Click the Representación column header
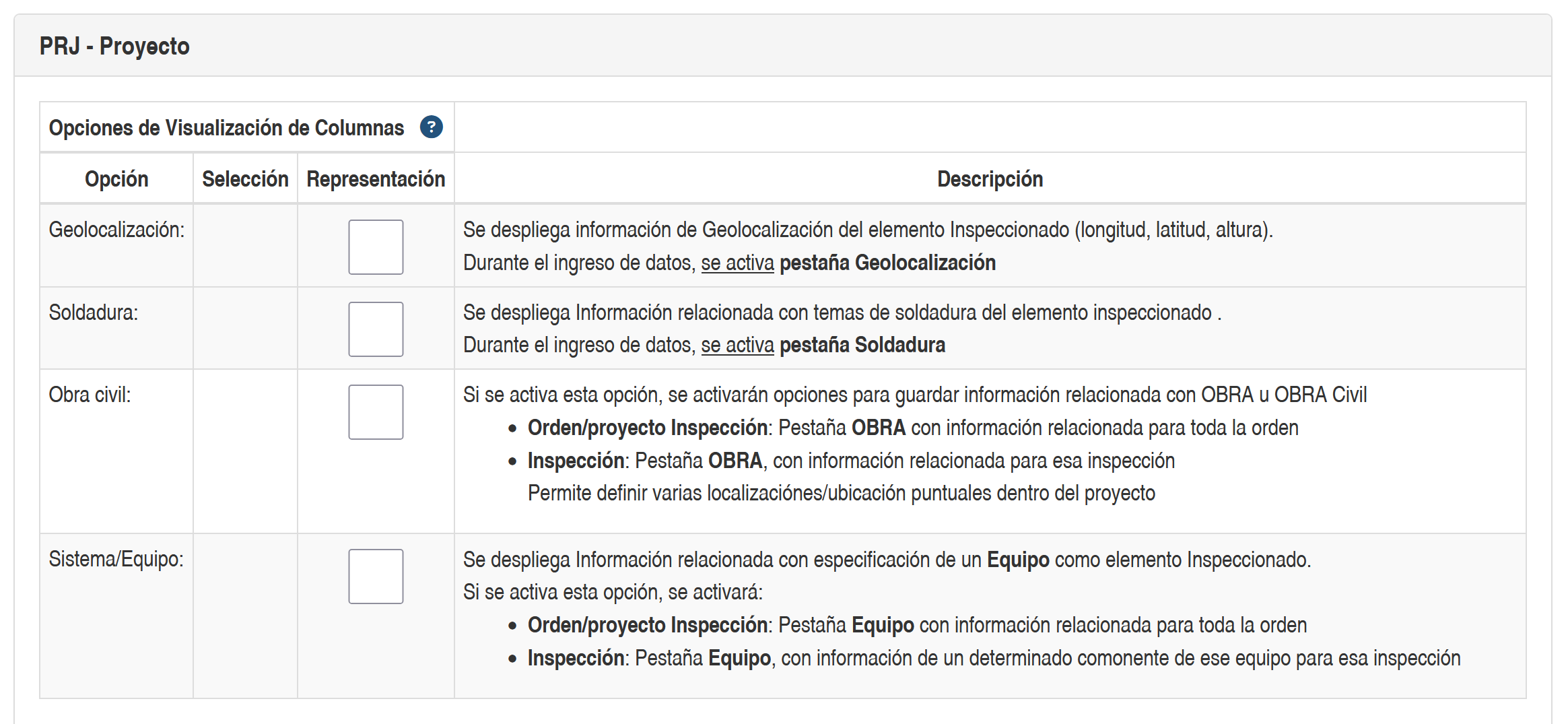 pos(376,178)
